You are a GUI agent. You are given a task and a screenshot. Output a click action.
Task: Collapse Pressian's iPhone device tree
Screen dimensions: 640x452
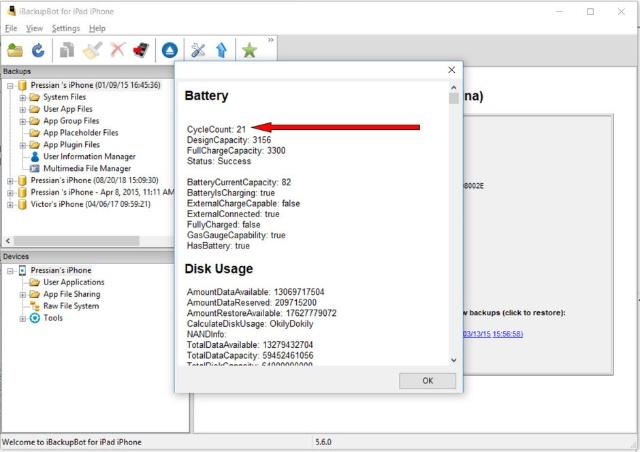10,271
